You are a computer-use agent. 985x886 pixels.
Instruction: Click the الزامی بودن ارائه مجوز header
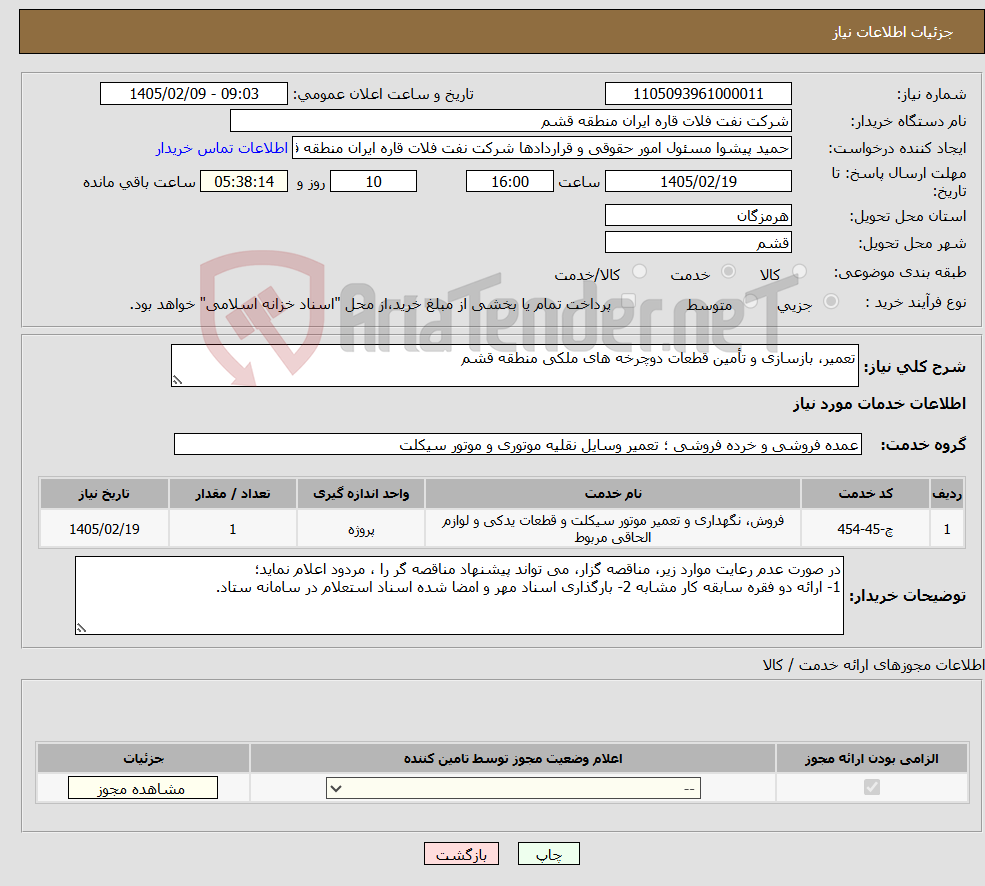click(x=872, y=758)
